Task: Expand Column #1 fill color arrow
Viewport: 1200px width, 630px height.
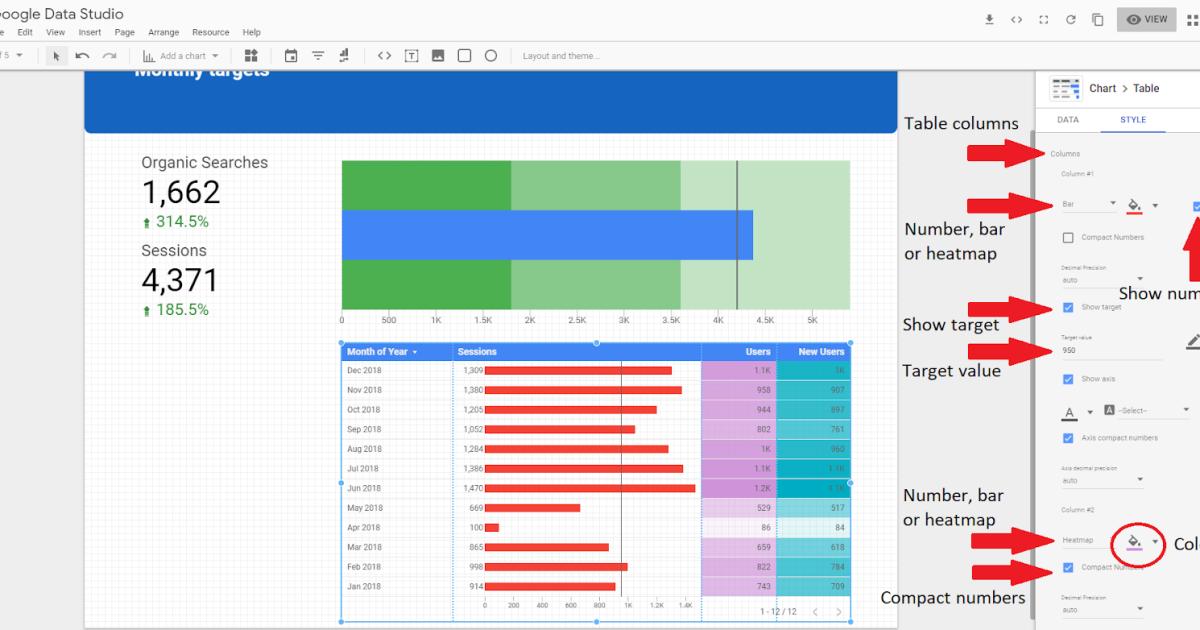Action: coord(1155,206)
